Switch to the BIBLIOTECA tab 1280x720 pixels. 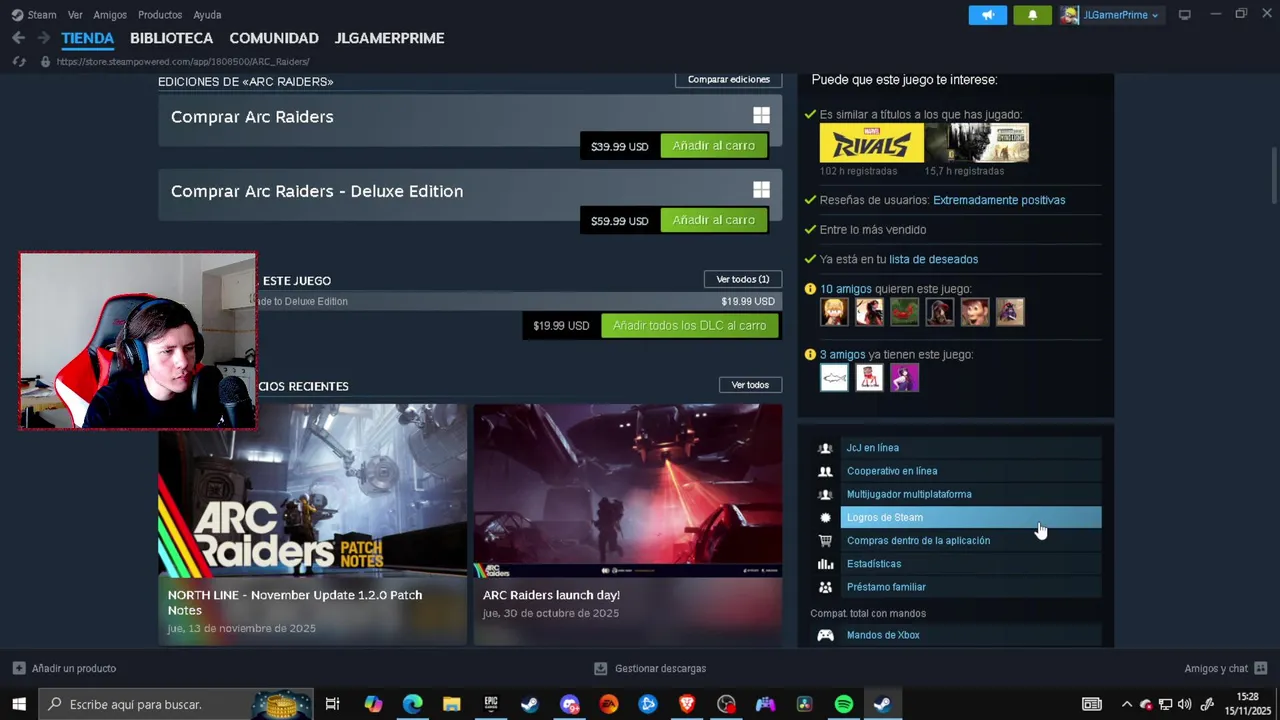(x=171, y=38)
